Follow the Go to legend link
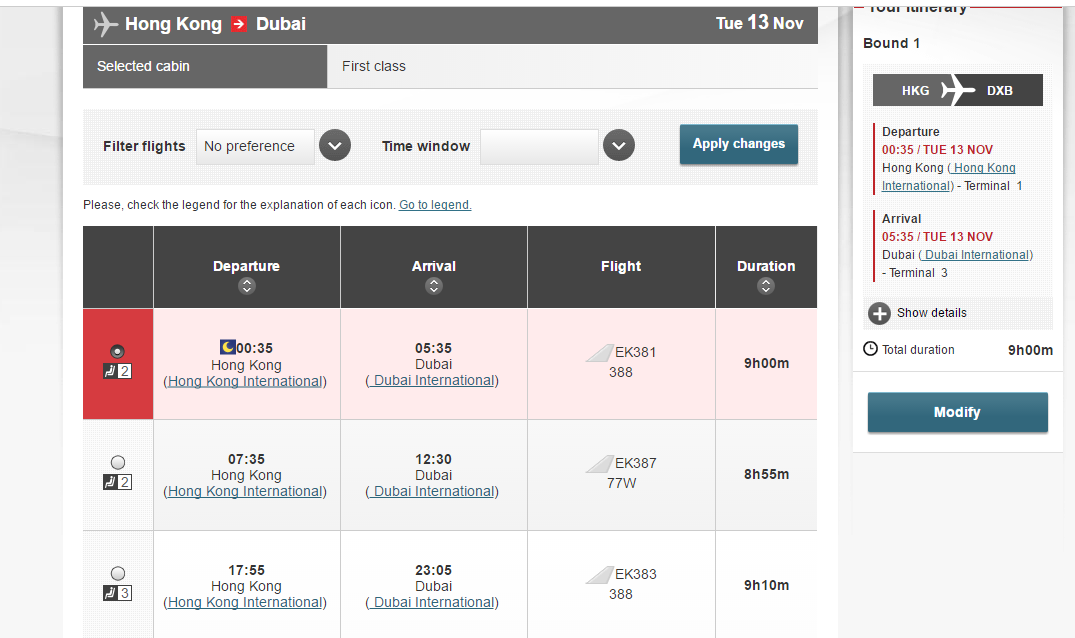 (x=435, y=205)
